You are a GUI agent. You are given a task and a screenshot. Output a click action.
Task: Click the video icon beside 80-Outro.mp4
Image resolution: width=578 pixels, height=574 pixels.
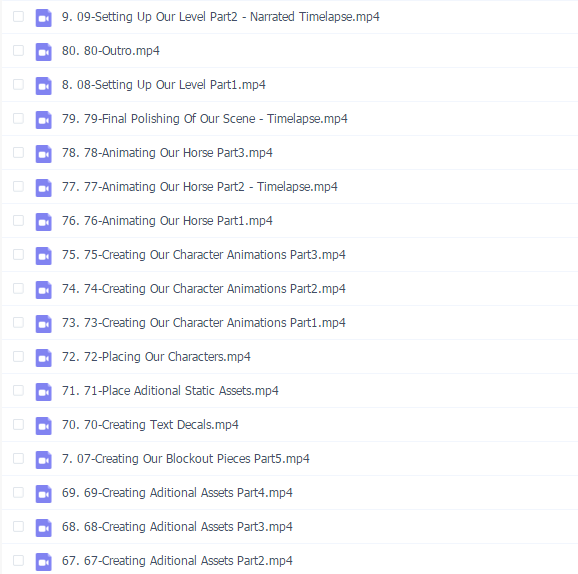click(x=43, y=52)
